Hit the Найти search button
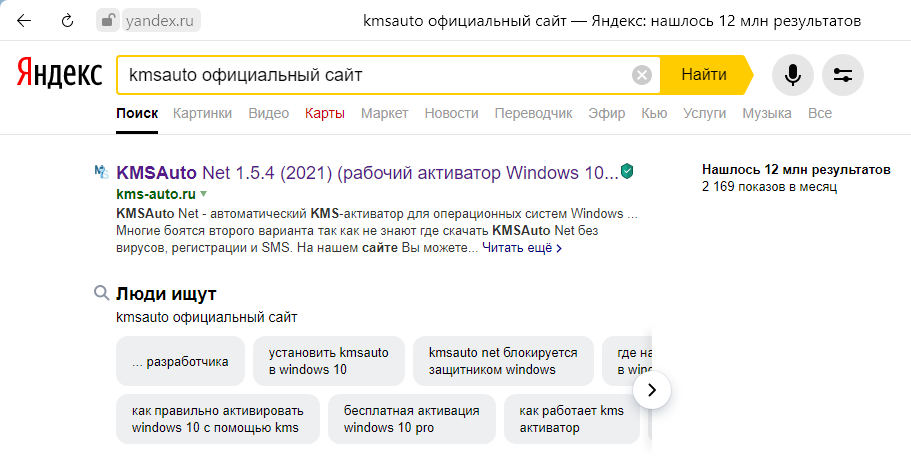This screenshot has width=911, height=465. click(x=704, y=75)
